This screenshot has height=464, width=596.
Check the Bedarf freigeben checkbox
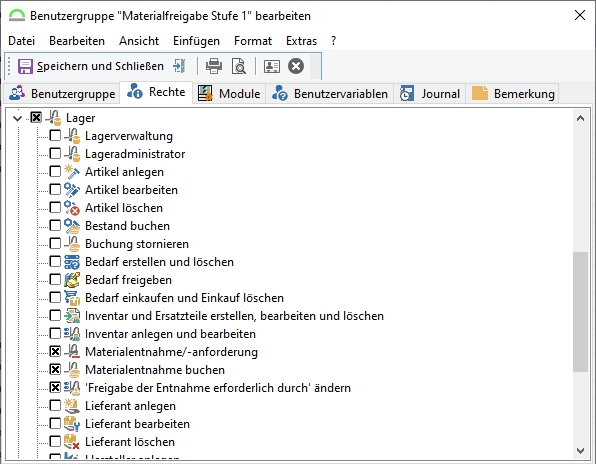55,279
